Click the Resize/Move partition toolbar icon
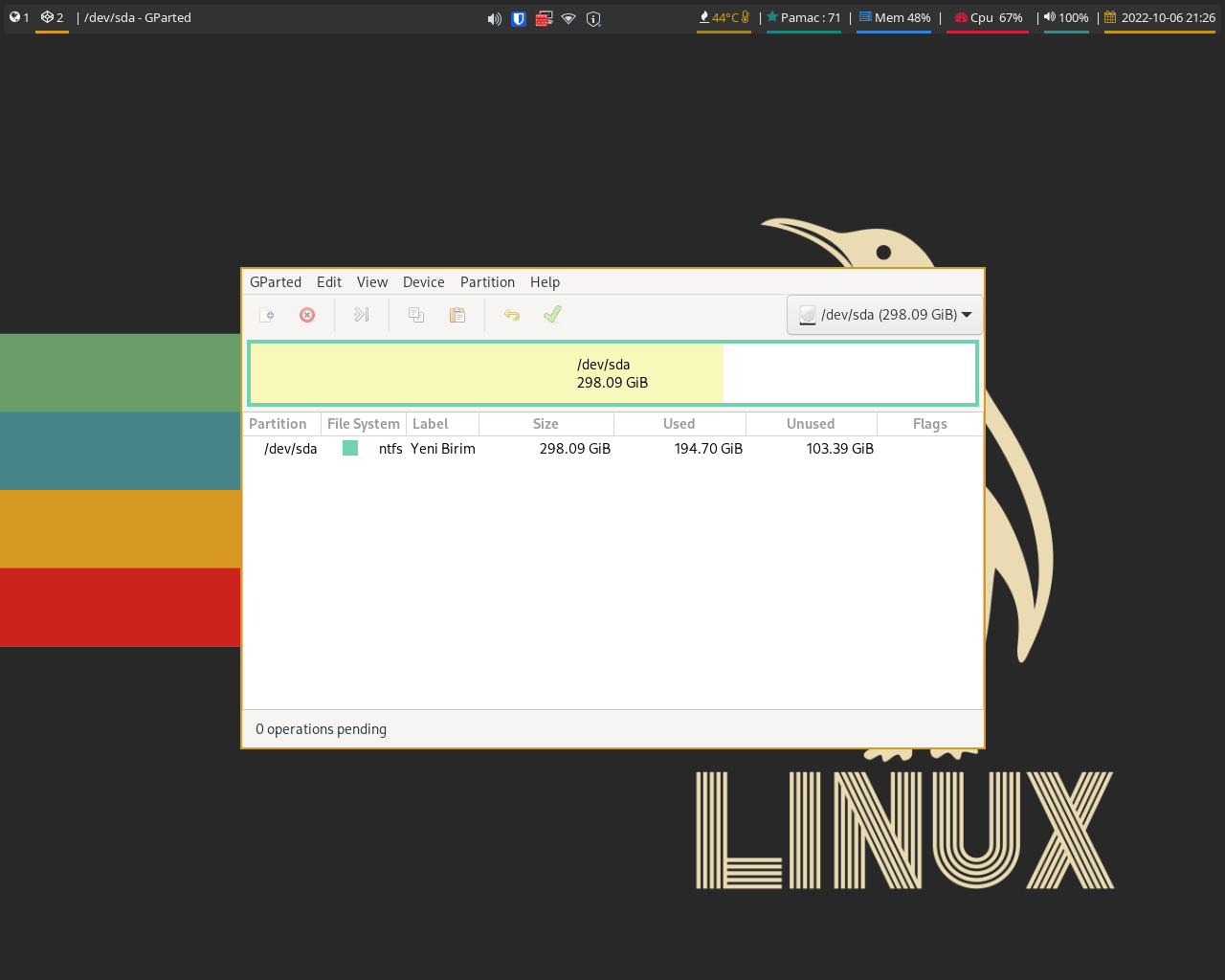1225x980 pixels. pos(362,315)
